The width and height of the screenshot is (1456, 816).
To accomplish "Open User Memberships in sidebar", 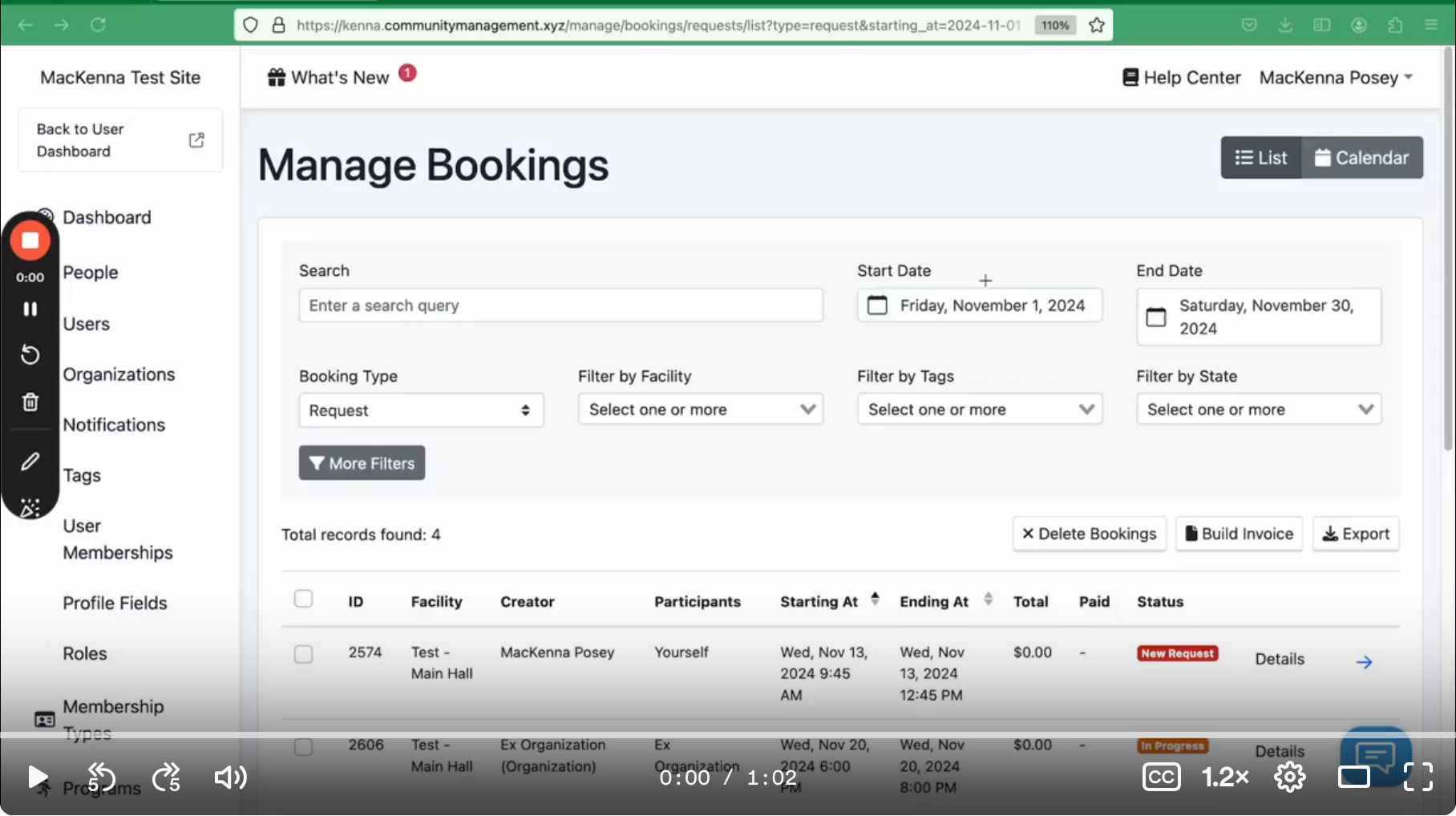I will pos(118,539).
